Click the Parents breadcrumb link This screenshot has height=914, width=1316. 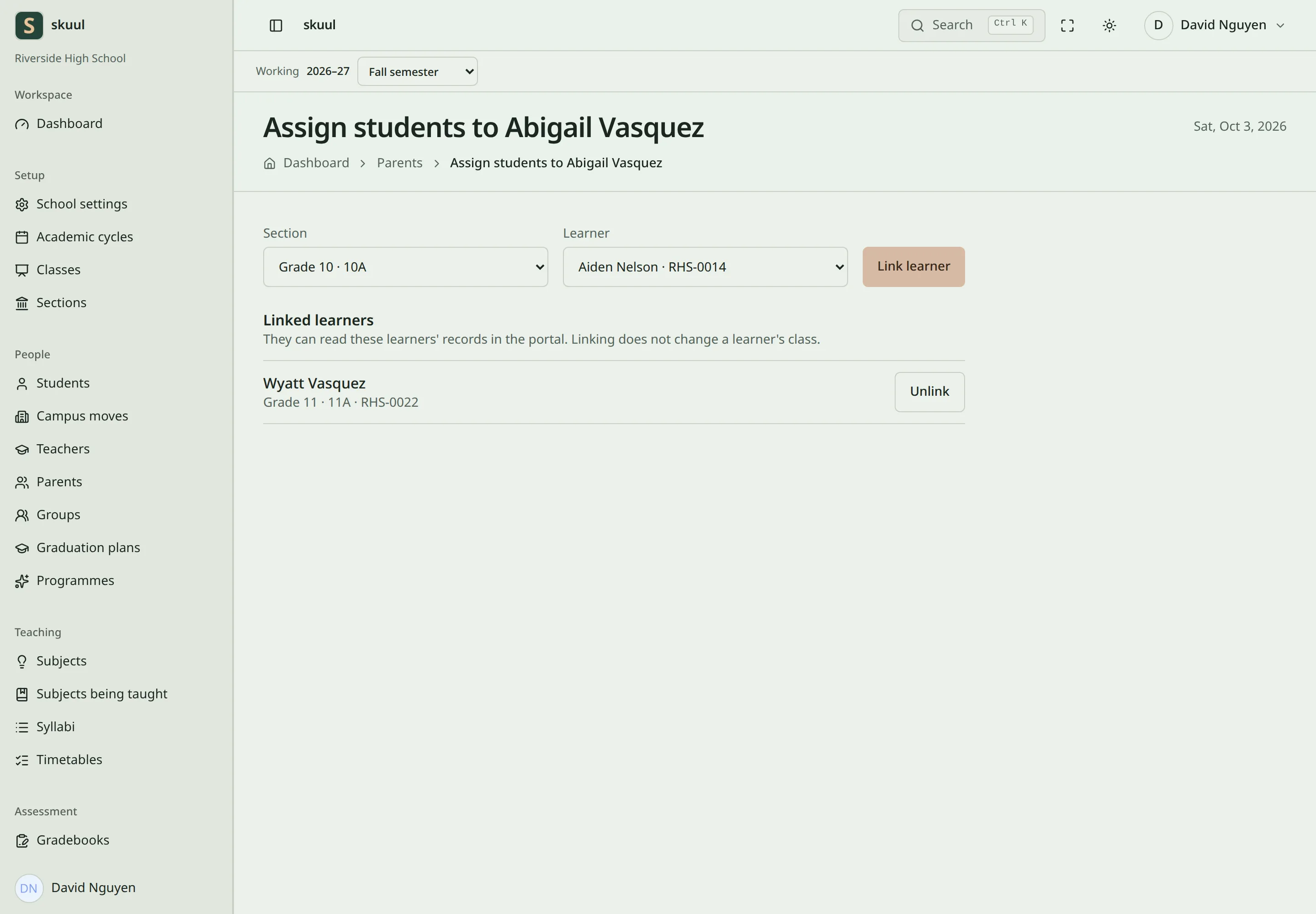pos(400,163)
